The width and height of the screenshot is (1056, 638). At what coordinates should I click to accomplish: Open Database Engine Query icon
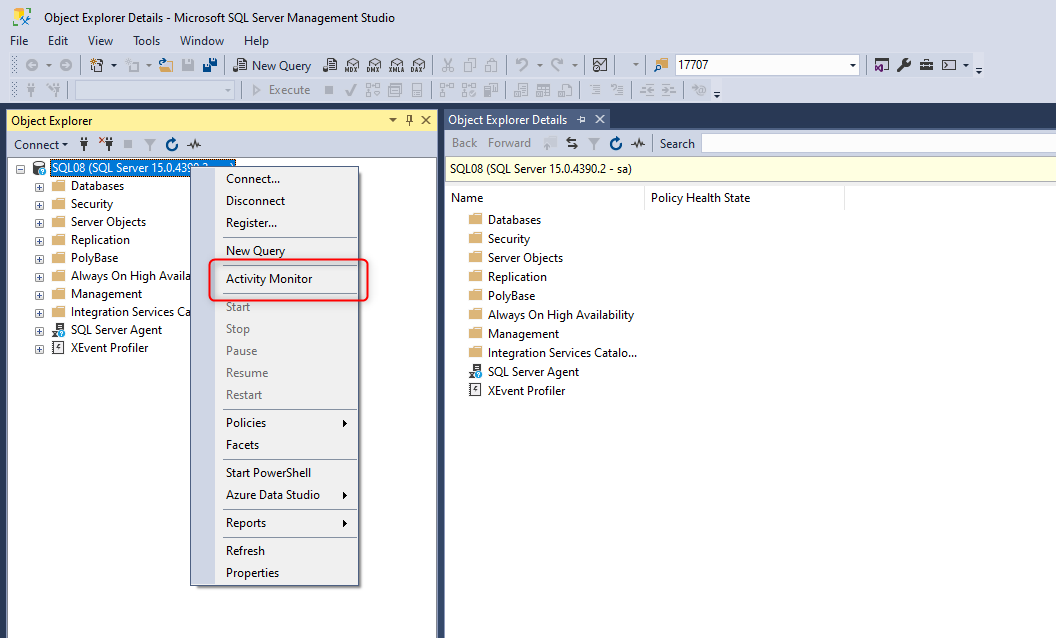(330, 65)
